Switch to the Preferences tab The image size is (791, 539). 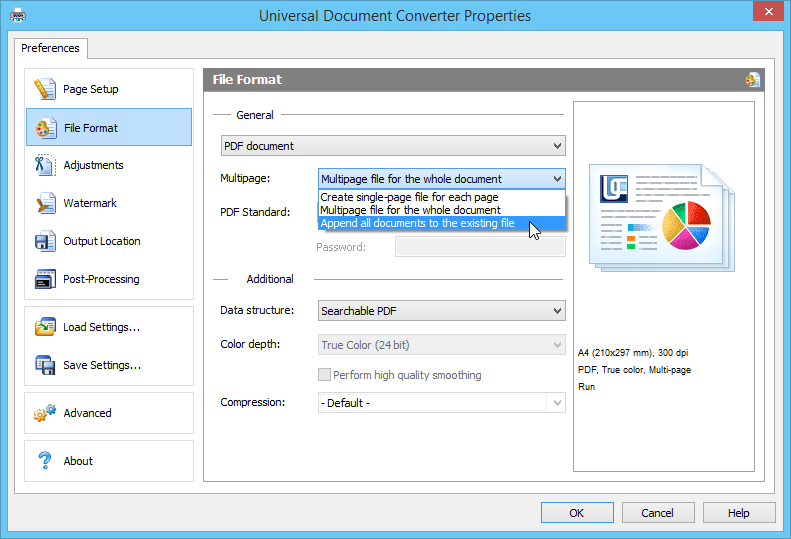tap(51, 48)
